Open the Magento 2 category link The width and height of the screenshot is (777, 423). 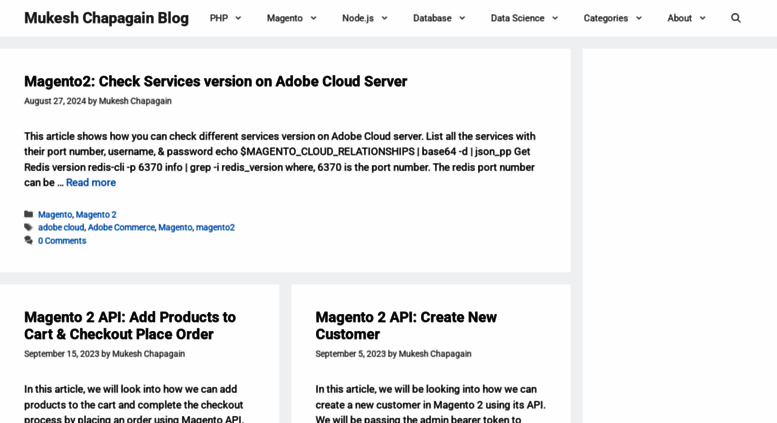coord(96,214)
